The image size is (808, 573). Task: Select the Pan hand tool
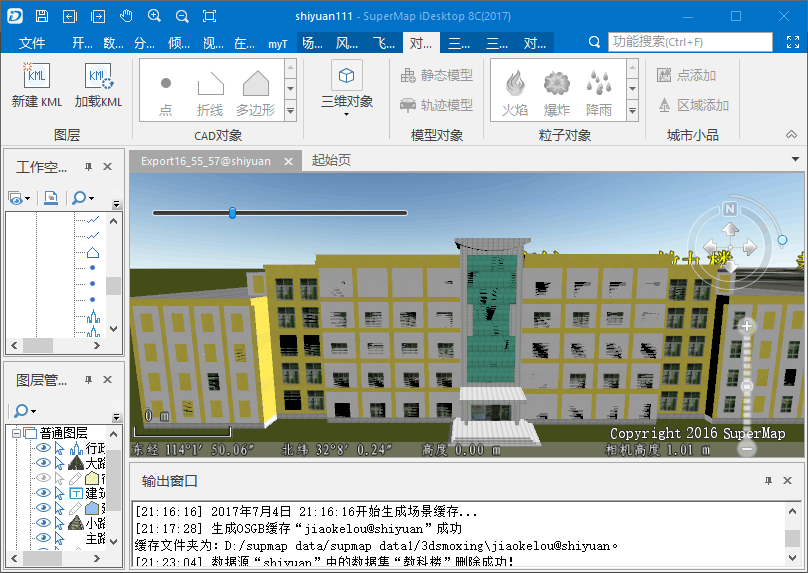point(126,16)
